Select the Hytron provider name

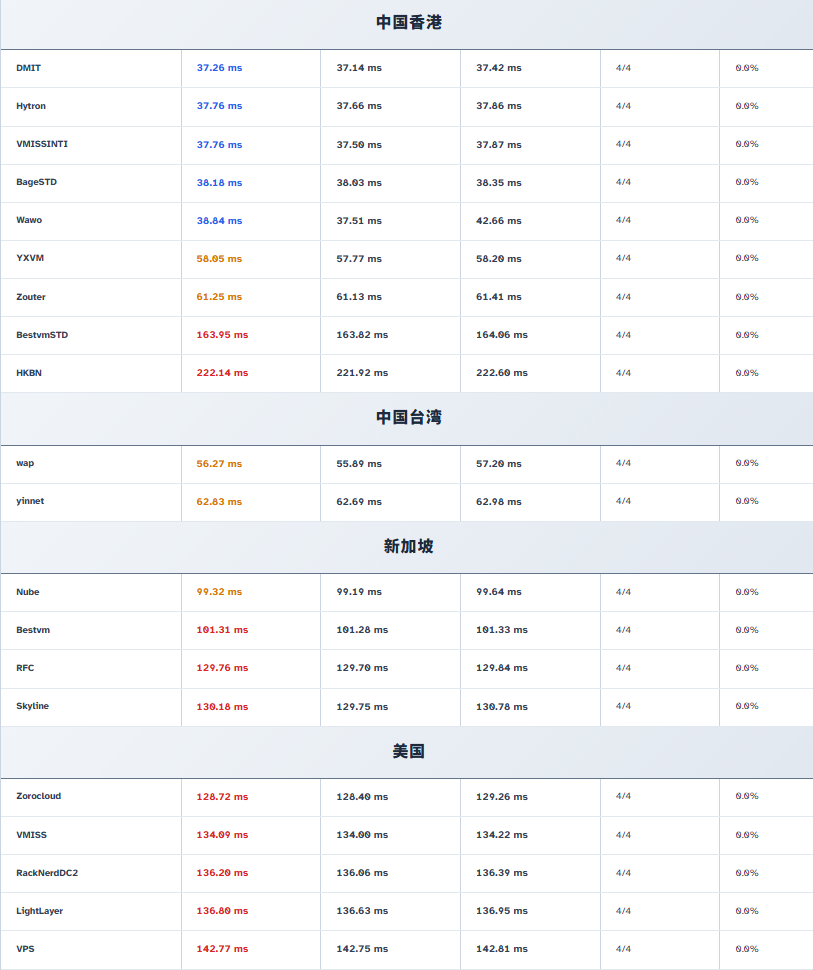[x=31, y=106]
